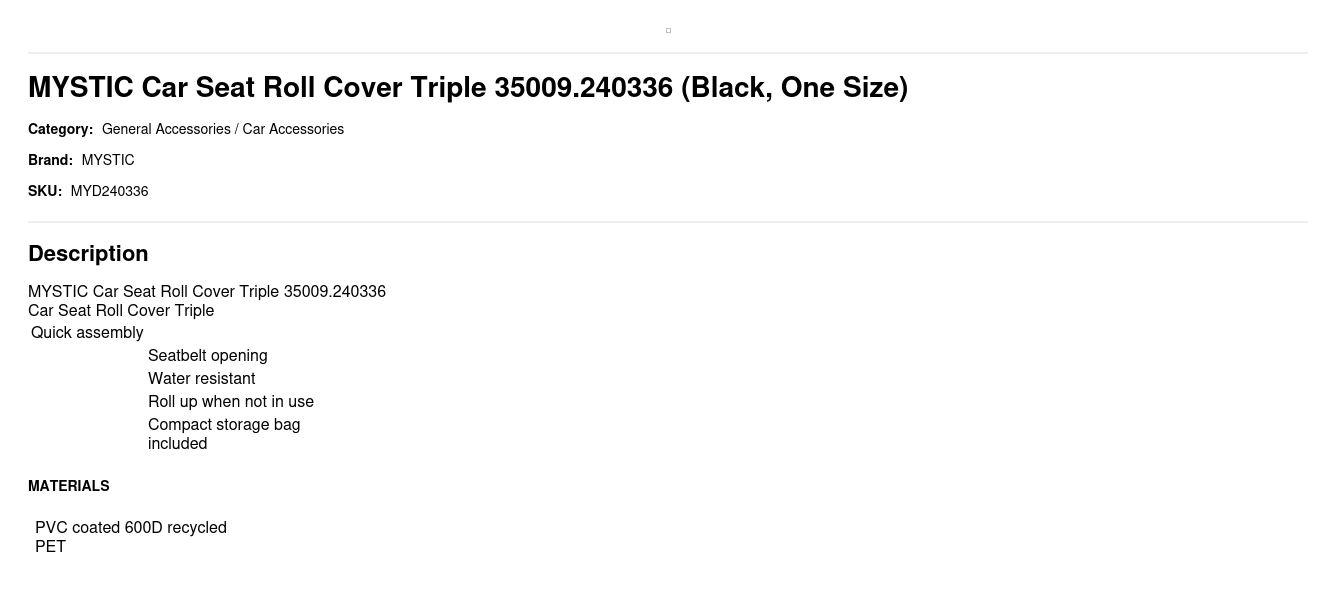
Task: Click the description line ending with 35009.240336
Action: click(x=206, y=291)
